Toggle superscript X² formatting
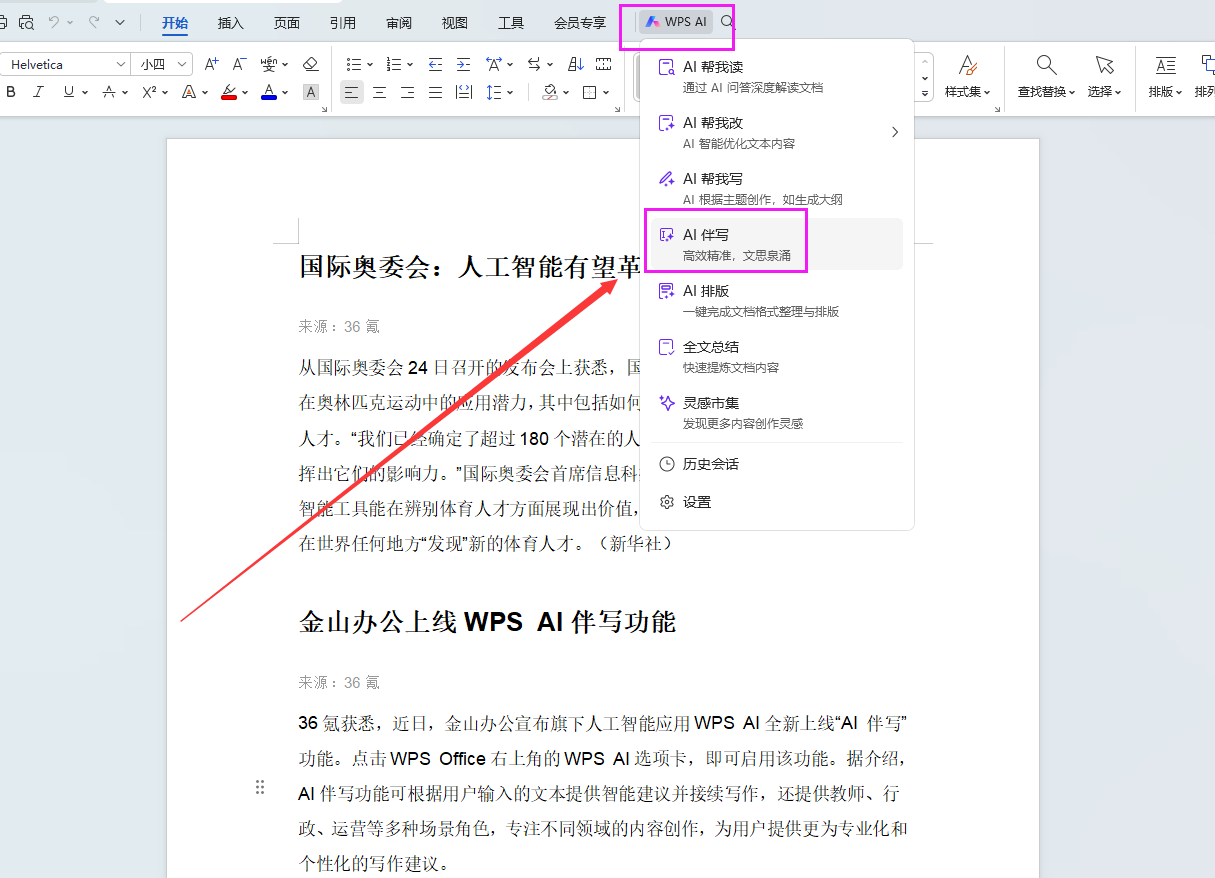 tap(149, 92)
